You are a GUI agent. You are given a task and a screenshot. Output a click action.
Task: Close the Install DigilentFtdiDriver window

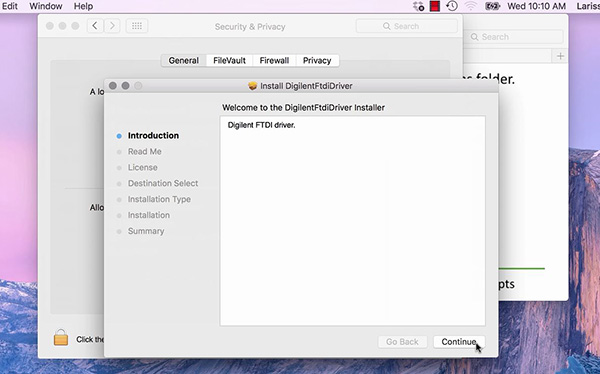(x=112, y=86)
